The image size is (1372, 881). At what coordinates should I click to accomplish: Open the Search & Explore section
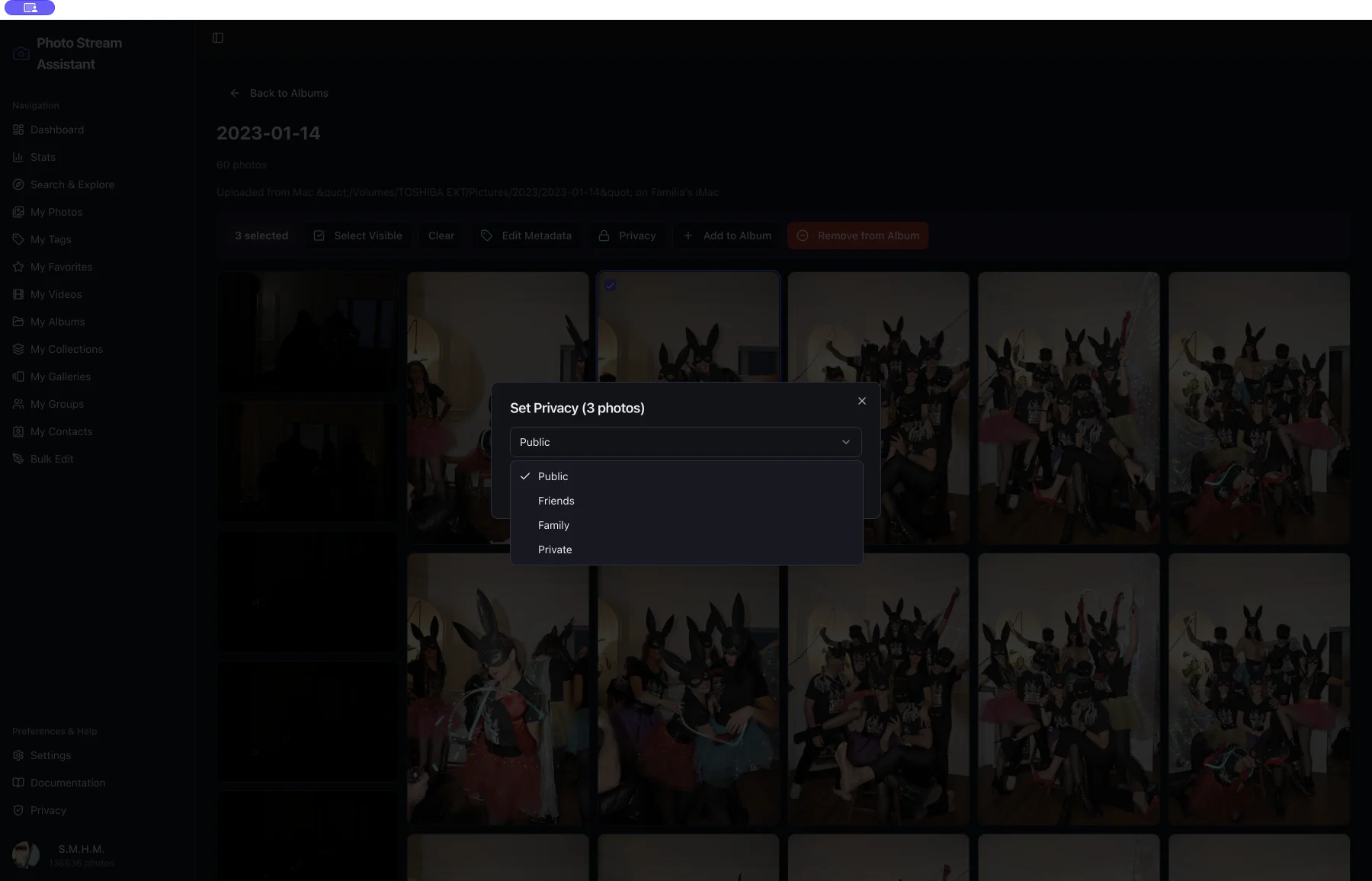(x=72, y=184)
